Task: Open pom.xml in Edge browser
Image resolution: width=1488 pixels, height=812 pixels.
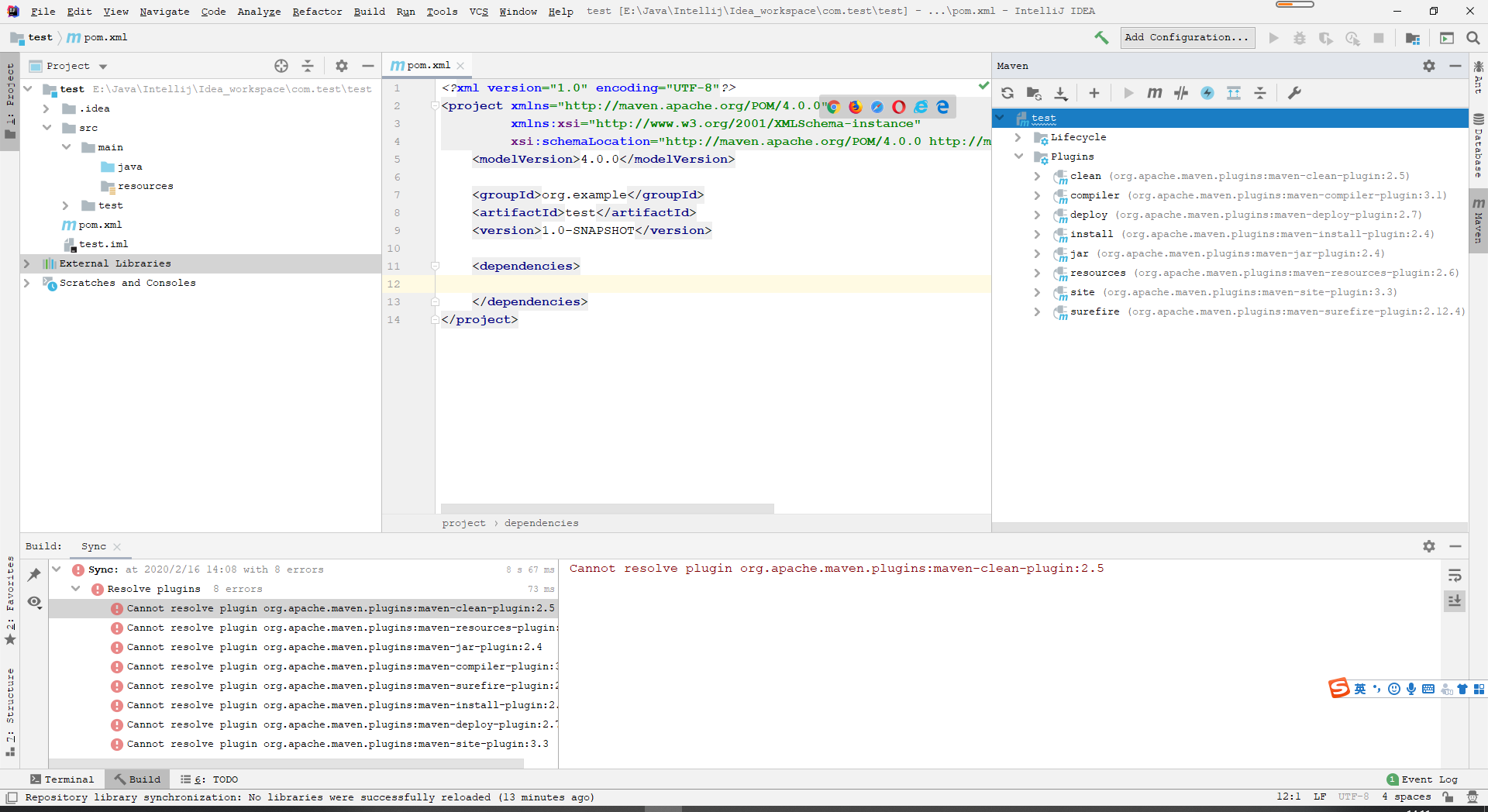Action: (942, 107)
